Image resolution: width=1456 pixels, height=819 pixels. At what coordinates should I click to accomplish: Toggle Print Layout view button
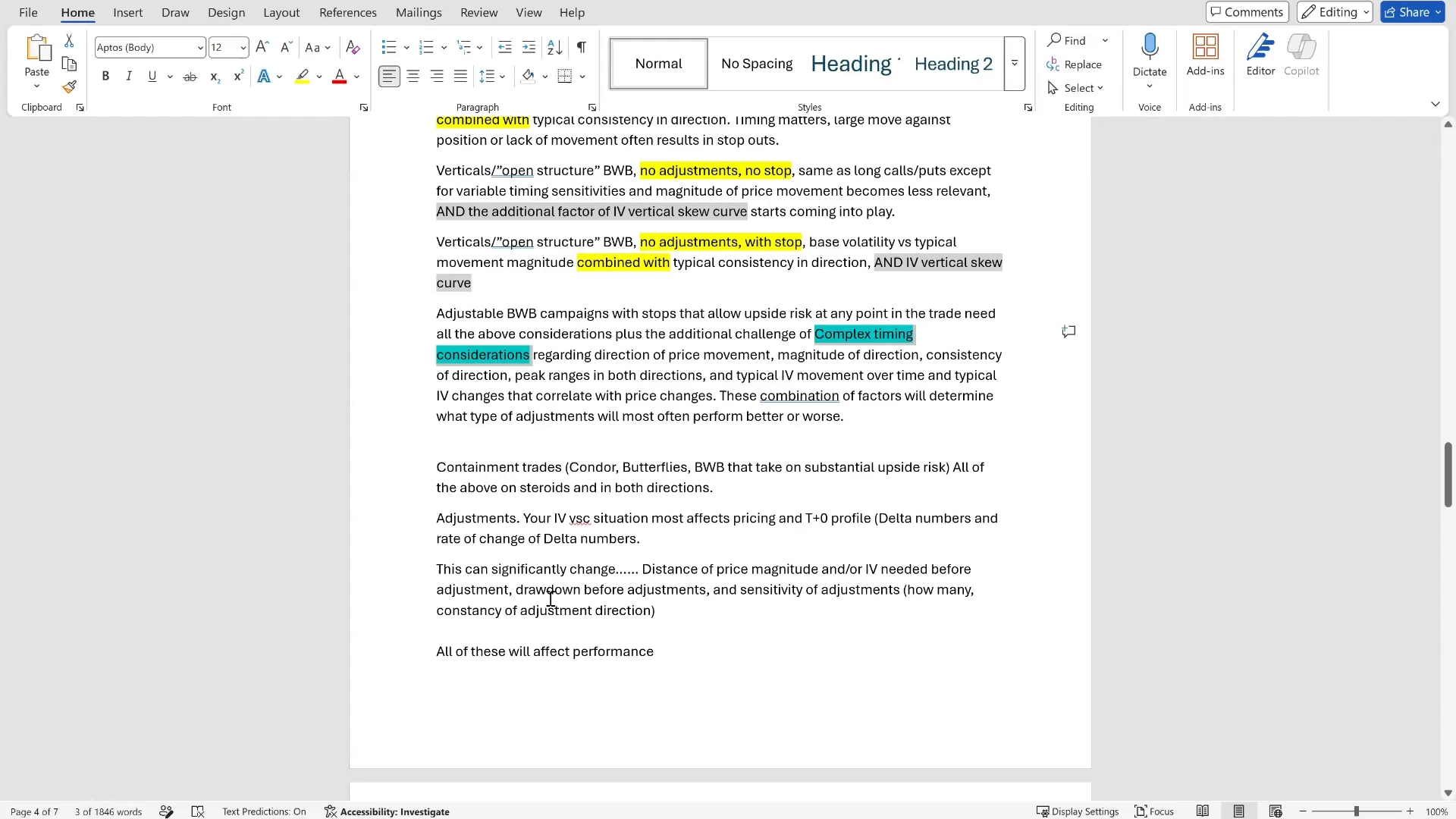point(1239,811)
